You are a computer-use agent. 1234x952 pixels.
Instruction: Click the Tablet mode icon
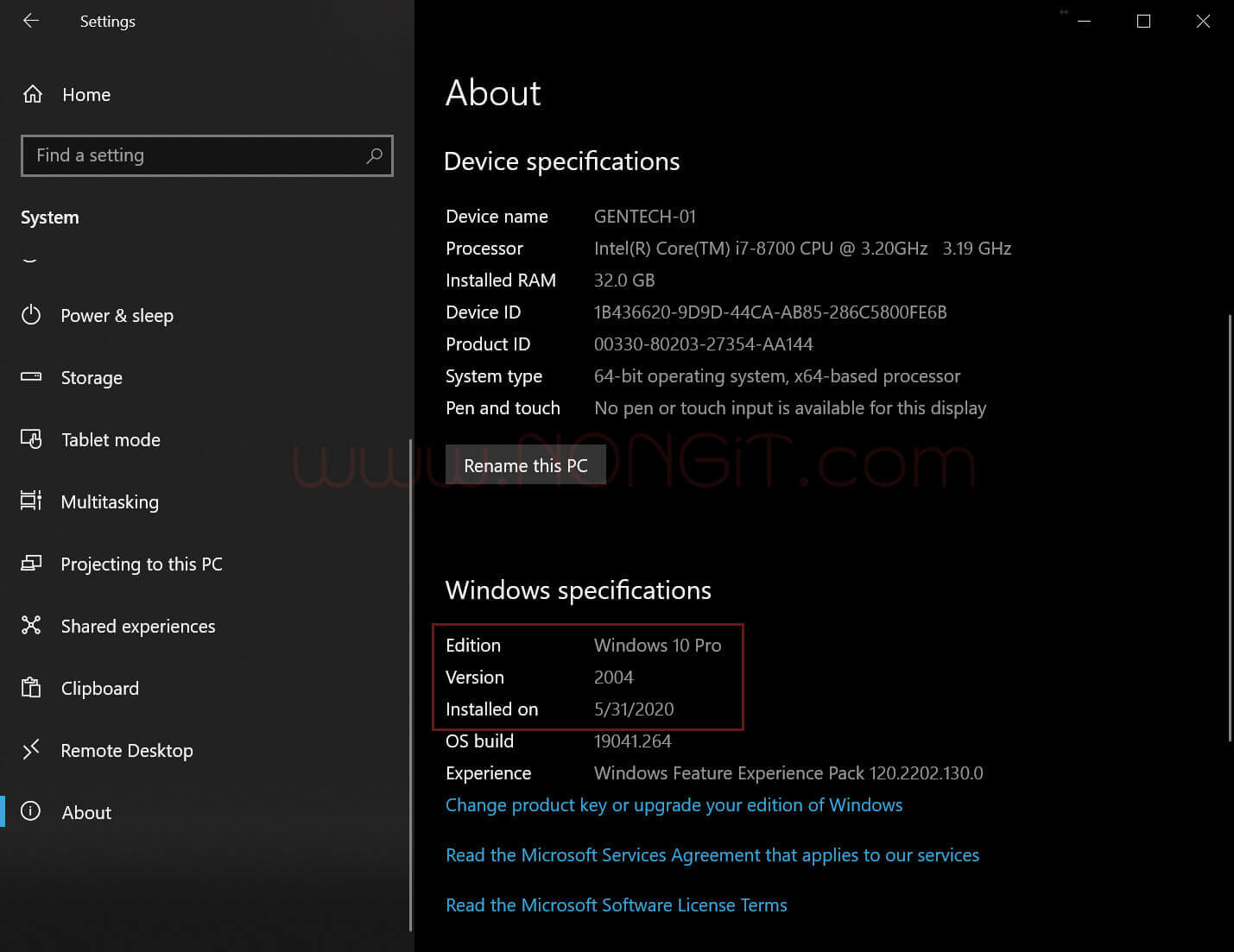[31, 439]
